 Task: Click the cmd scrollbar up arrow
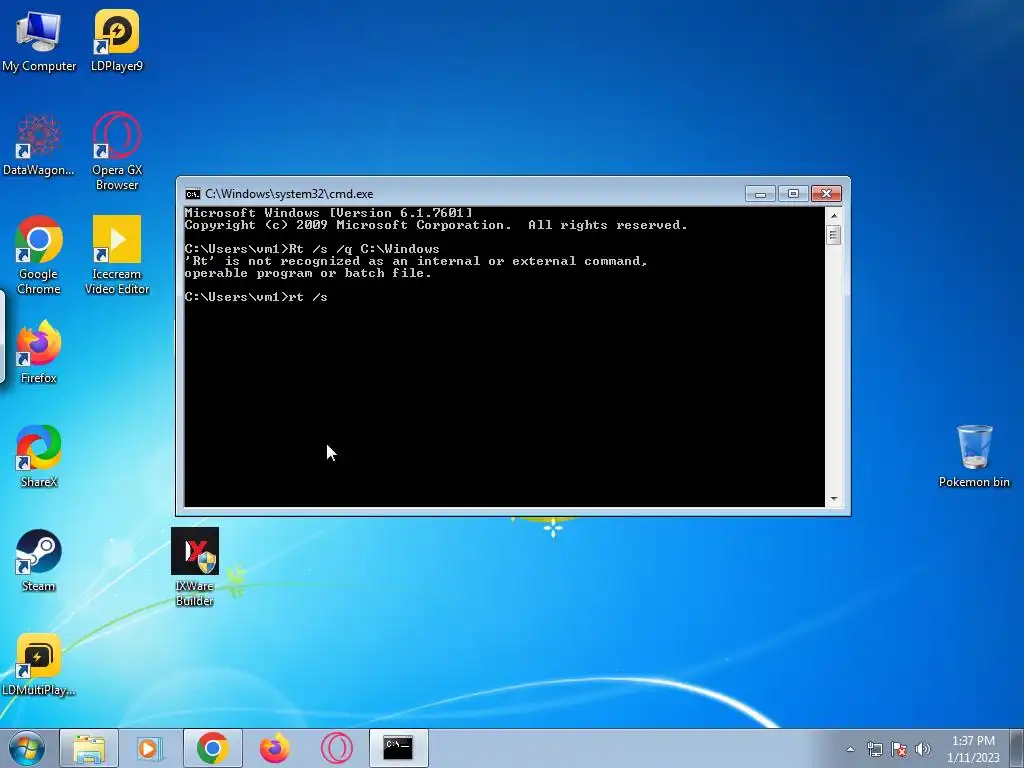click(833, 215)
